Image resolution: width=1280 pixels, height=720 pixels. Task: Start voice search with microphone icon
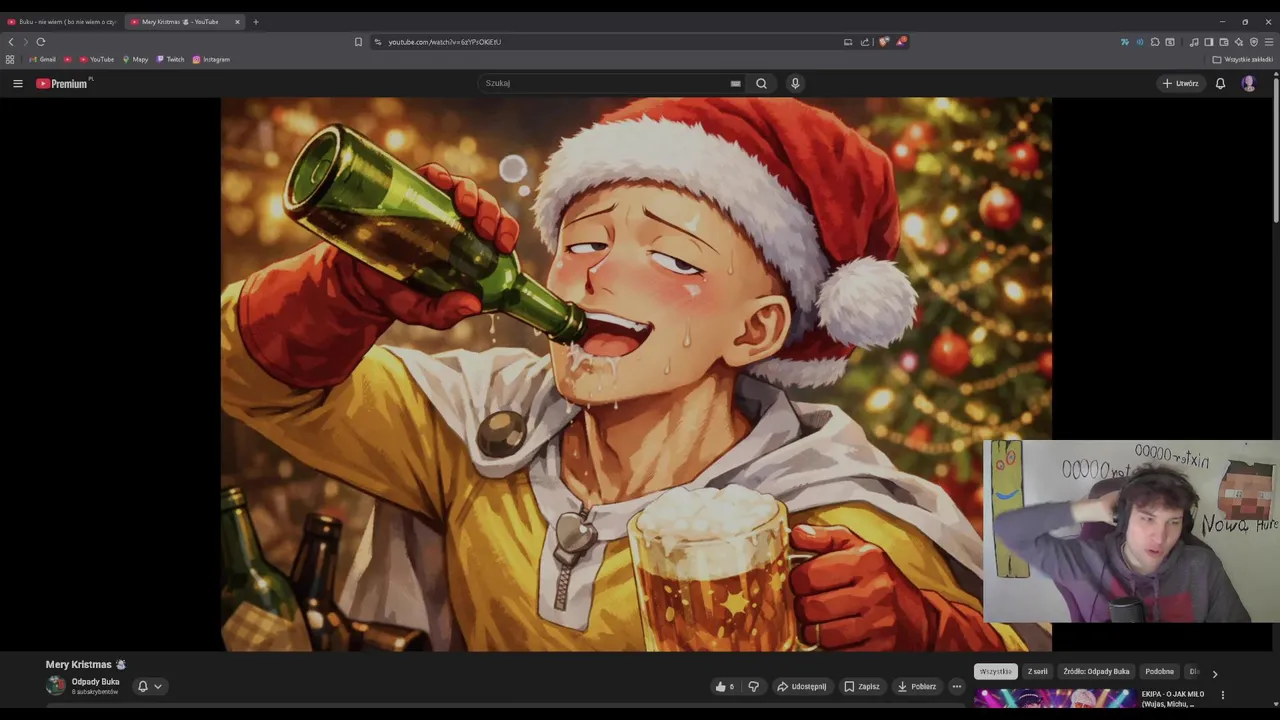pos(795,83)
